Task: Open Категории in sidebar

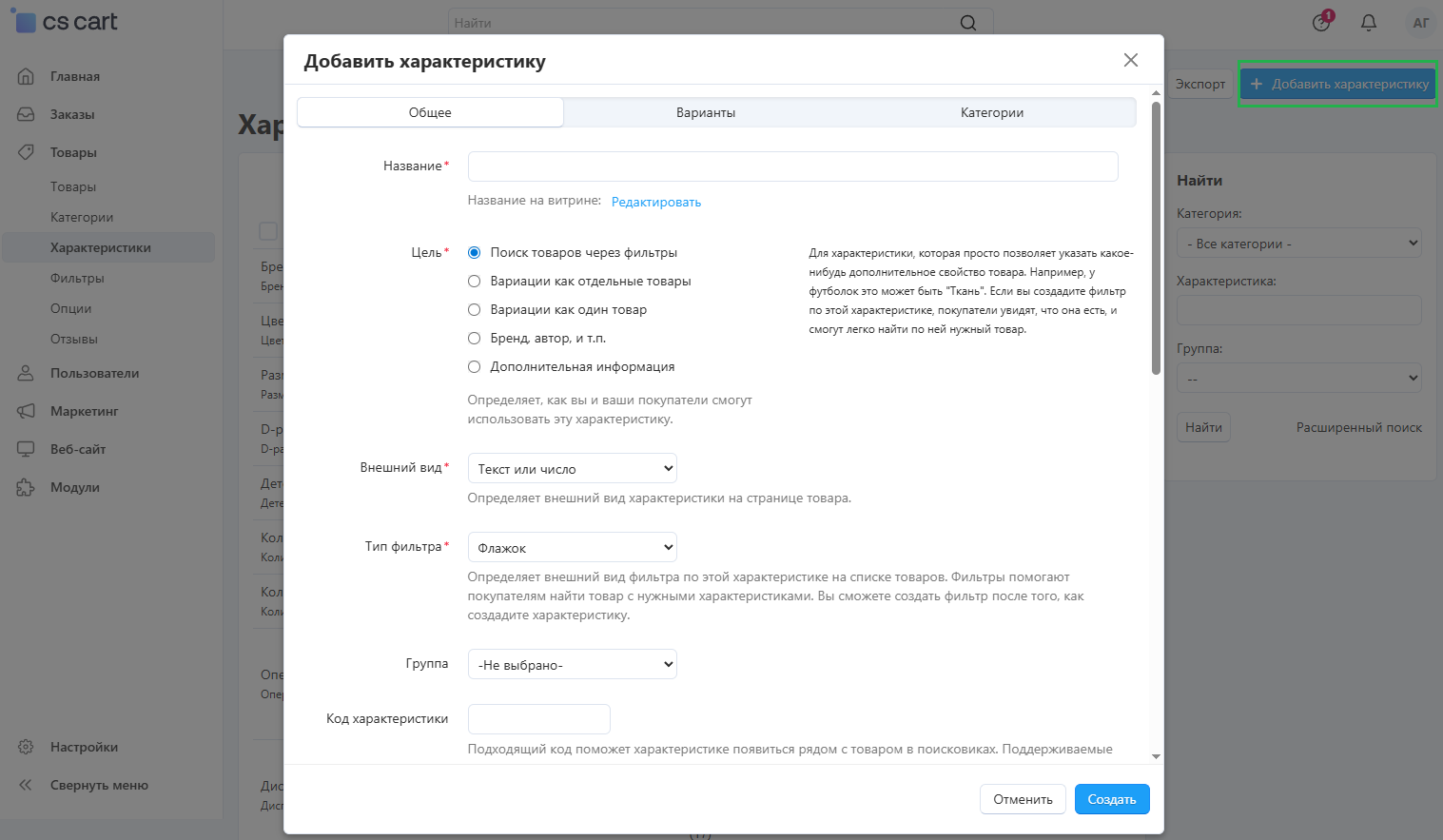Action: click(82, 217)
